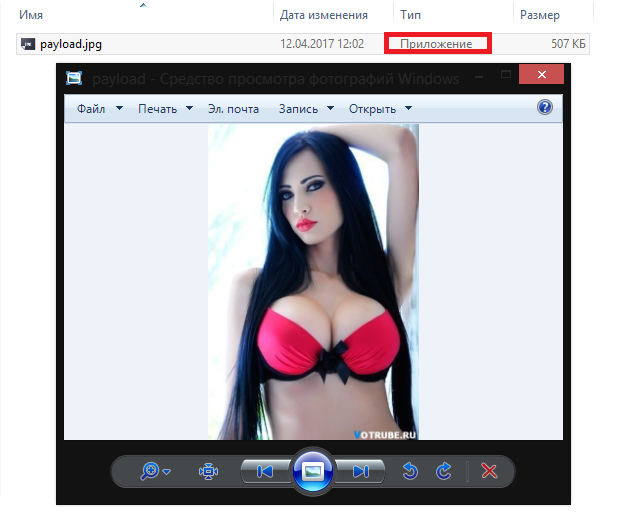The image size is (617, 512).
Task: Start the slideshow with center button
Action: tap(312, 471)
